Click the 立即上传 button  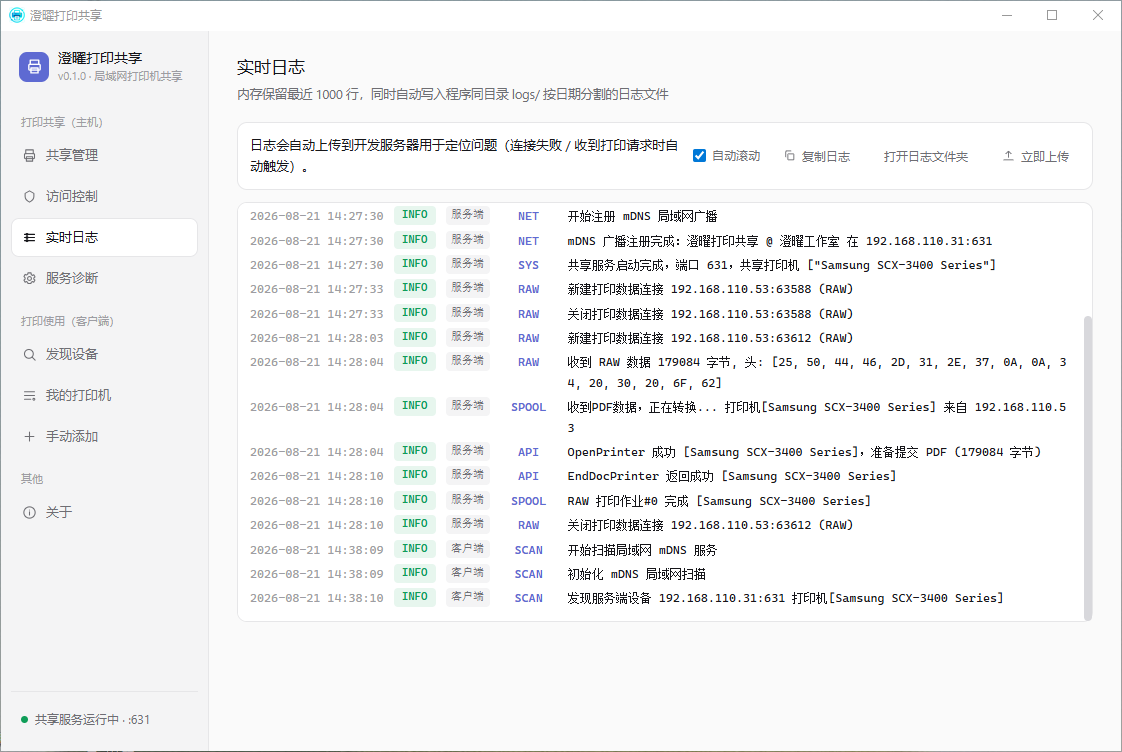pyautogui.click(x=1036, y=156)
